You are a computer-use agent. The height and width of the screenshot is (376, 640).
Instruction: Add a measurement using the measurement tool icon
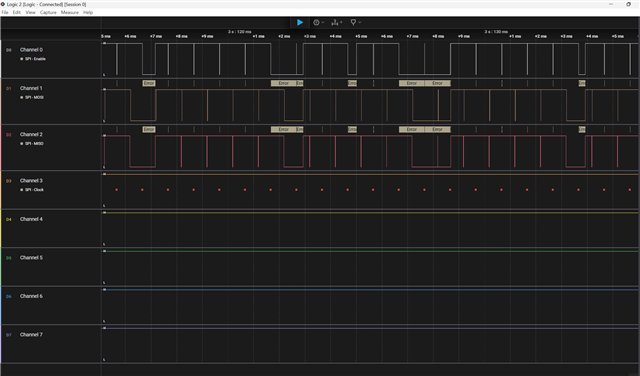tap(335, 22)
